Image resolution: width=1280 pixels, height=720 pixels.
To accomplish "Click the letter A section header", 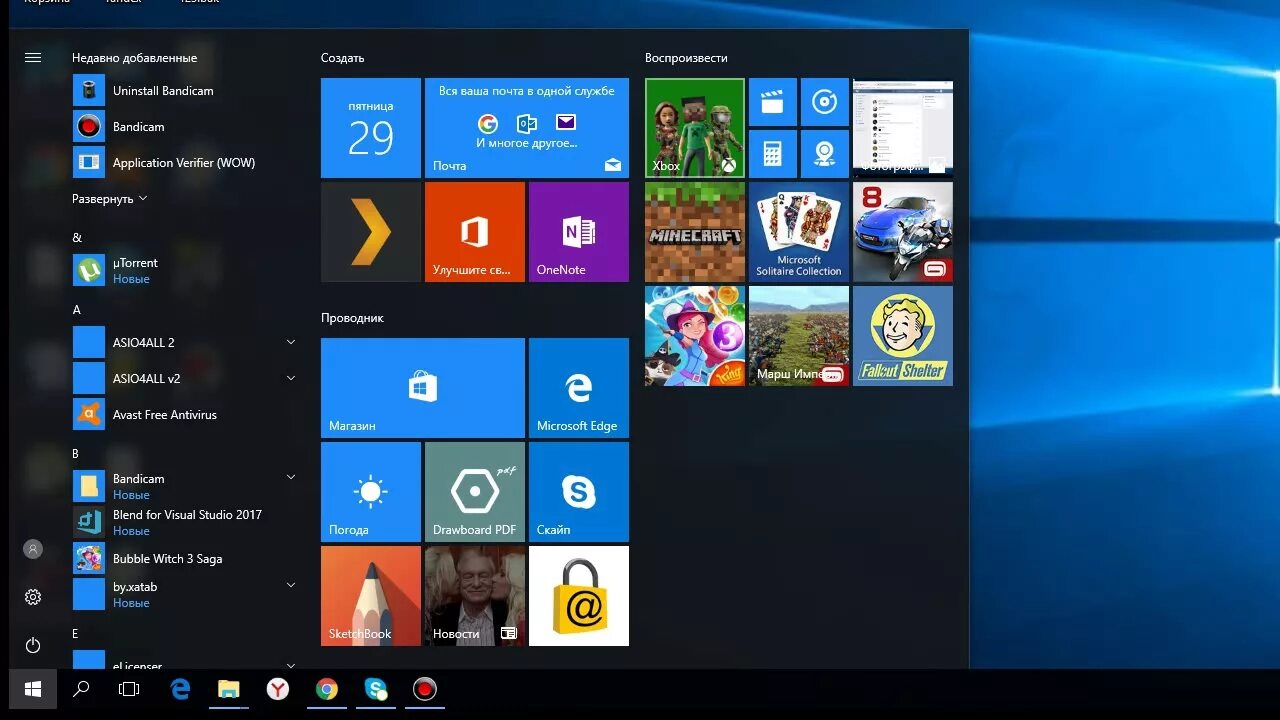I will (76, 310).
